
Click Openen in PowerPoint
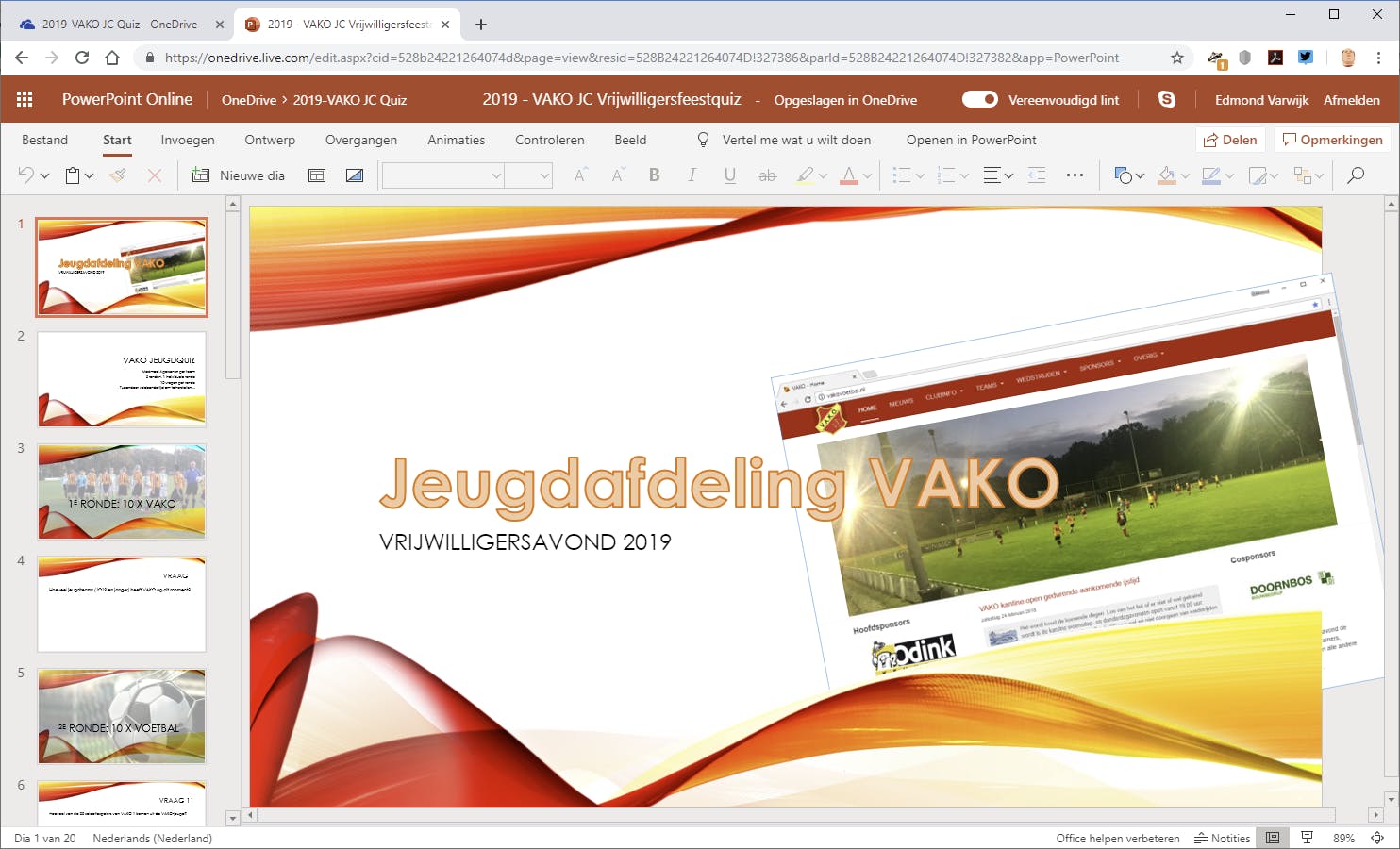tap(972, 140)
